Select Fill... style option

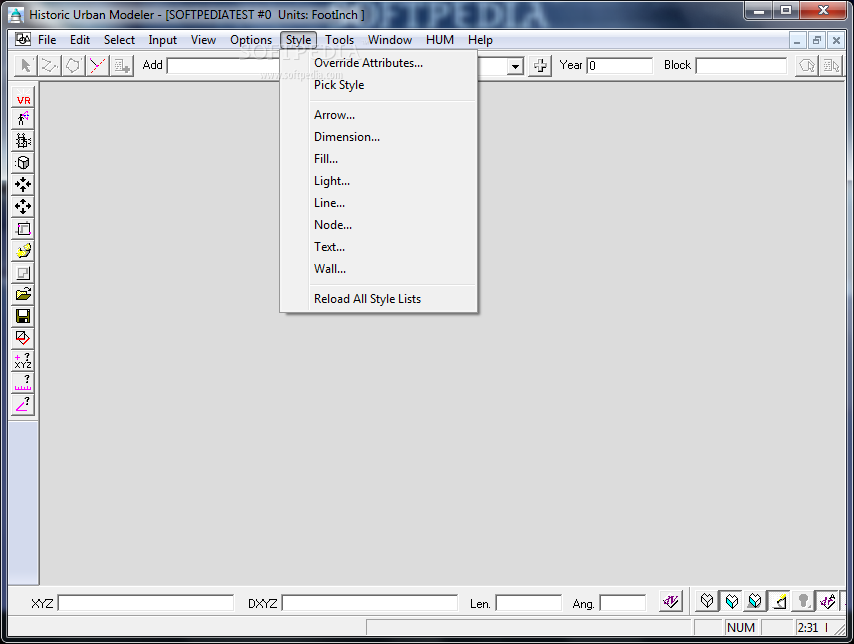379,159
